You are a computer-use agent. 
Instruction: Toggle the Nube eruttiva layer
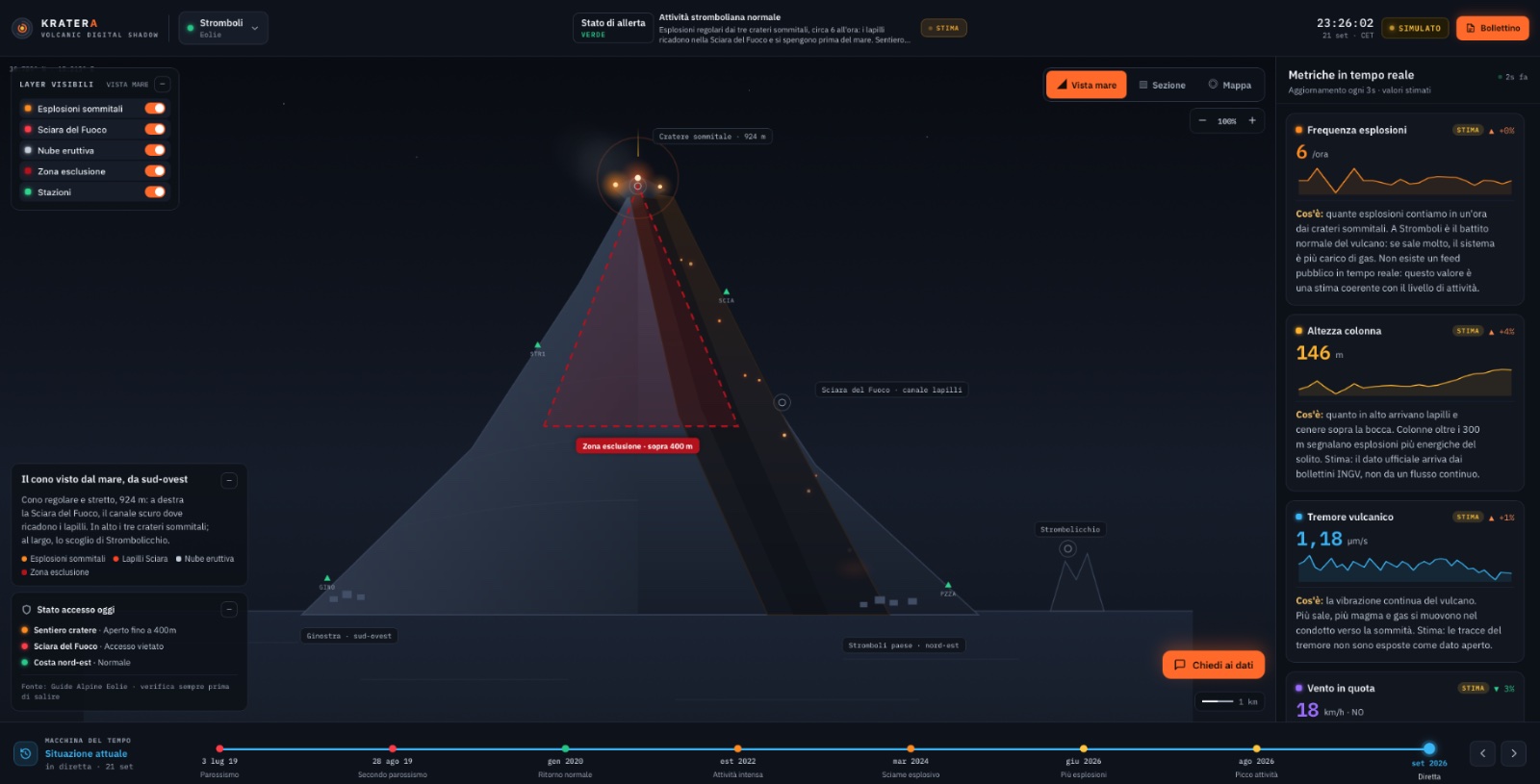(x=155, y=150)
